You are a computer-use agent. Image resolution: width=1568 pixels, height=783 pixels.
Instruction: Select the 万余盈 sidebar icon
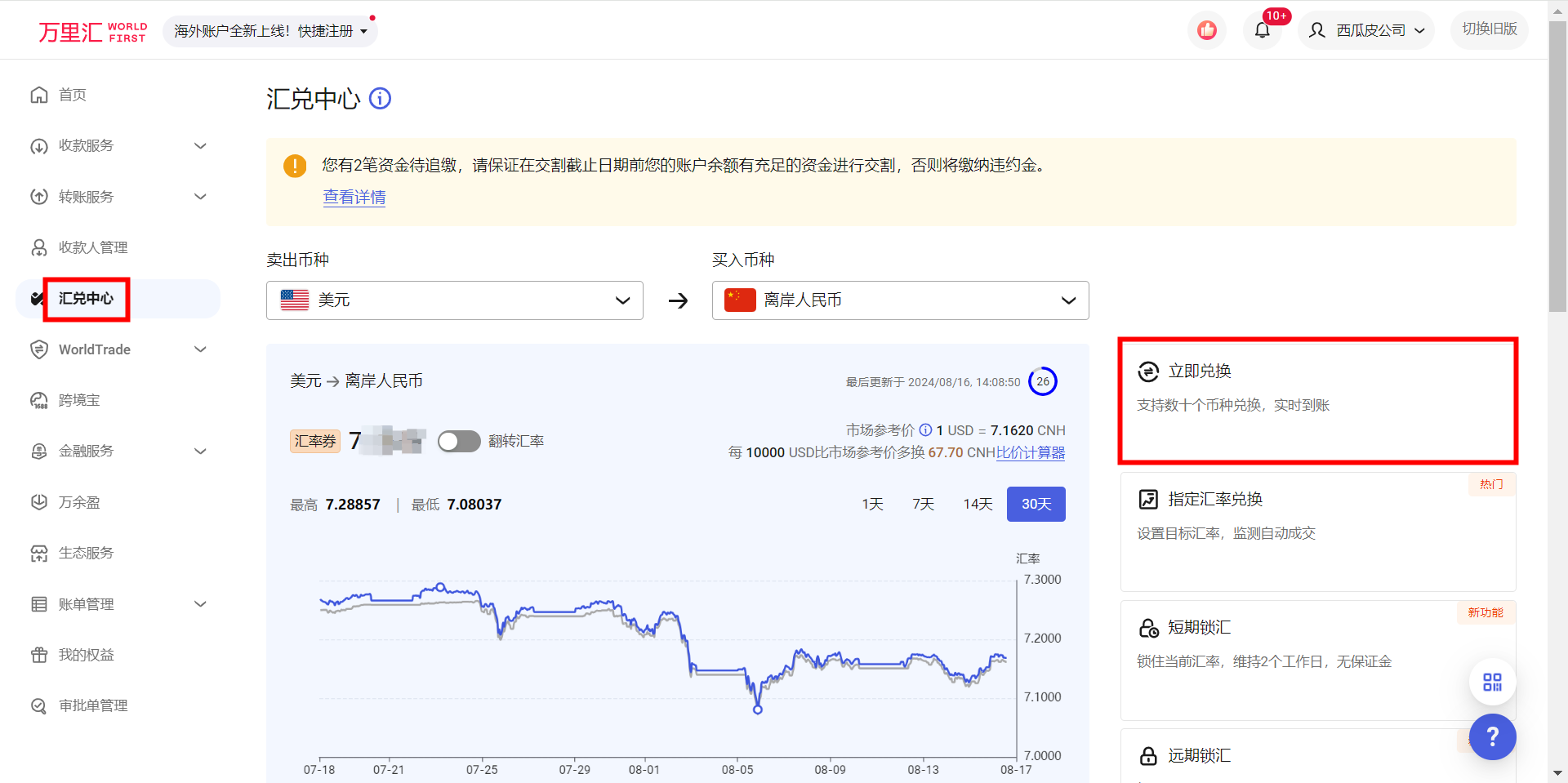tap(38, 502)
